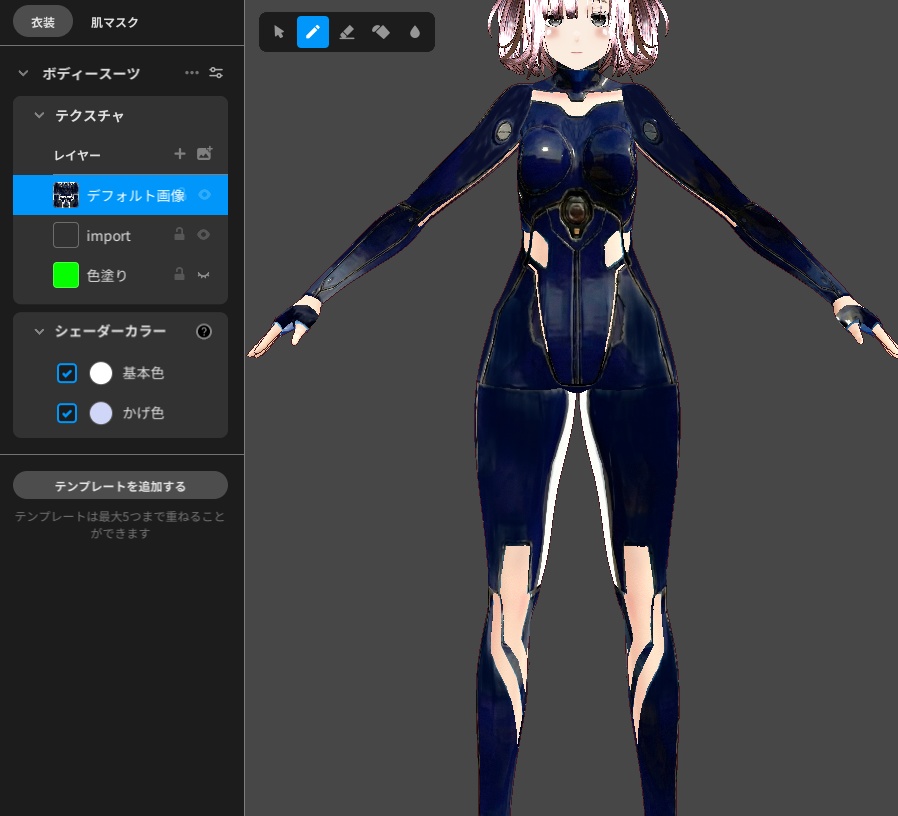Hide the デフォルト画像 layer
Screen dimensions: 898x816
coord(204,195)
